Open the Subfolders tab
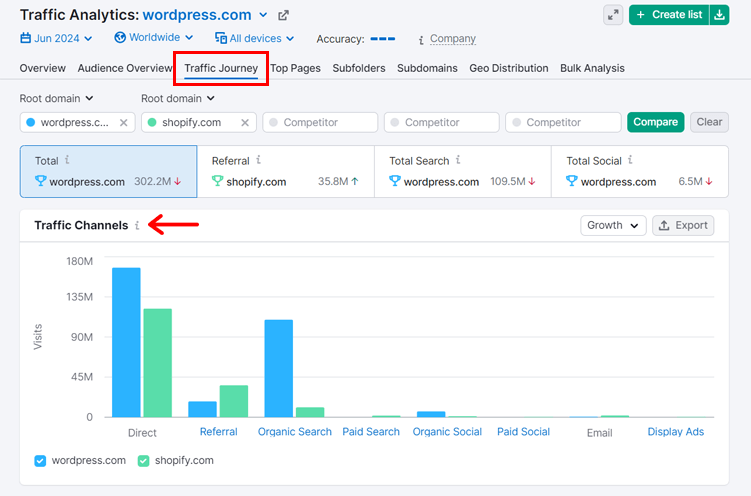The width and height of the screenshot is (751, 496). coord(359,68)
